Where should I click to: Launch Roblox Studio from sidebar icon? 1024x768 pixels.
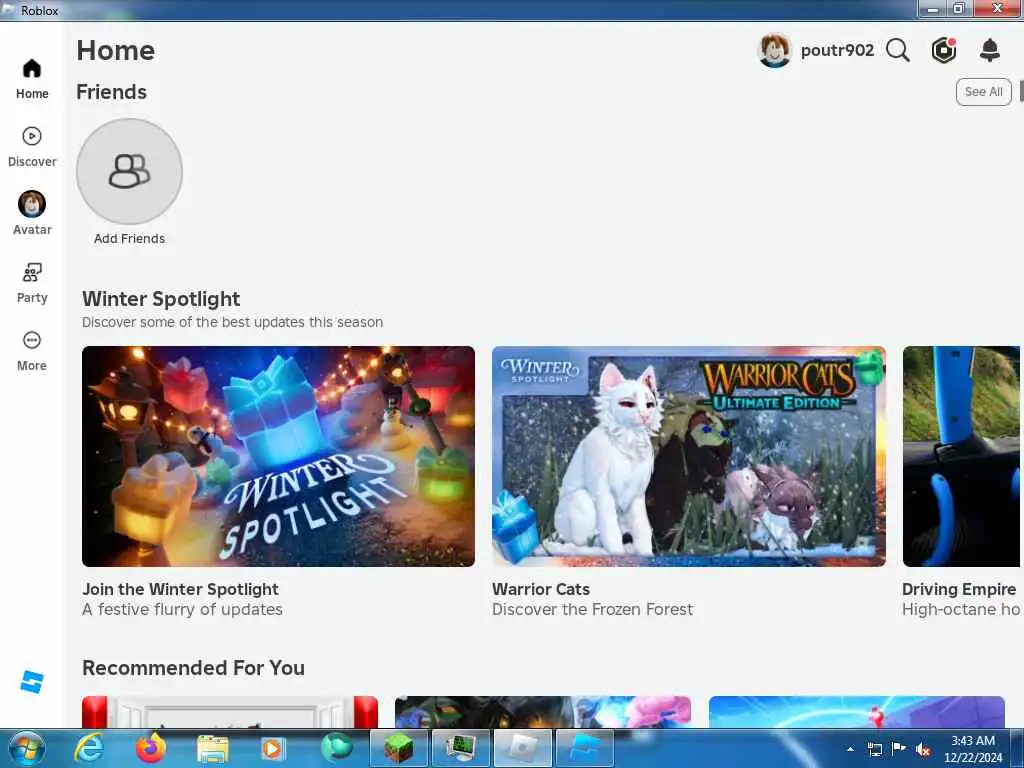32,682
